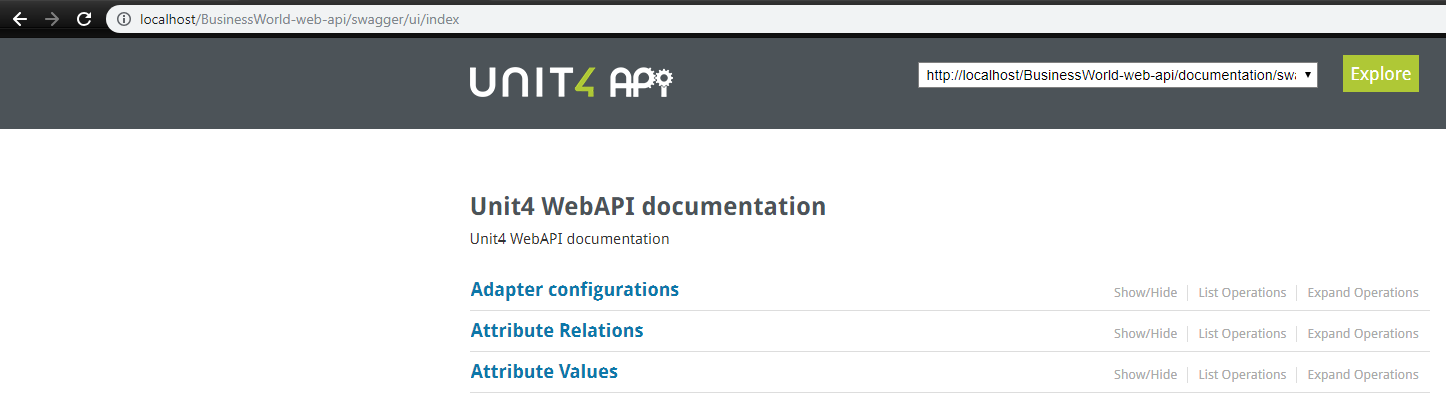The image size is (1446, 401).
Task: List Operations for Adapter configurations
Action: click(1242, 293)
